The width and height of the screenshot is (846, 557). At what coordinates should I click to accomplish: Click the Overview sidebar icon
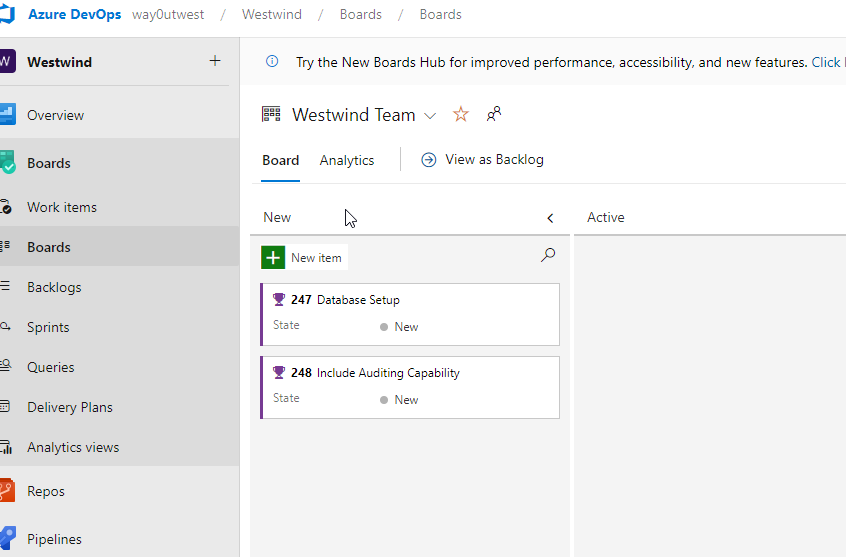[x=7, y=115]
